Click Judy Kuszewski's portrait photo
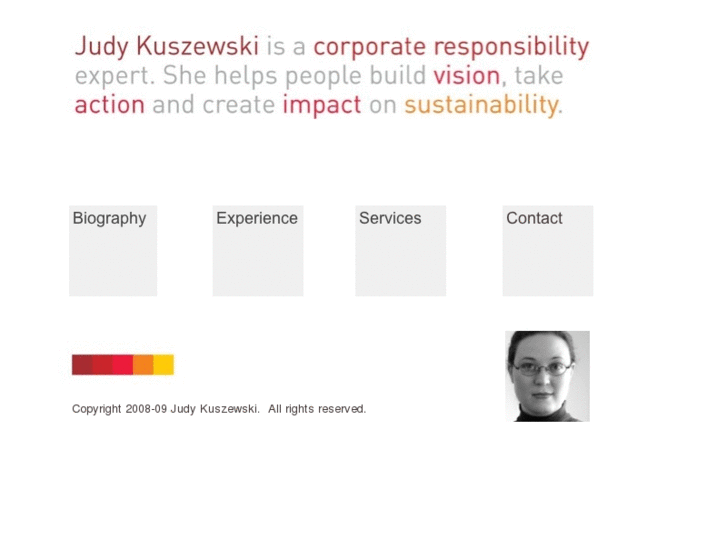727x545 pixels. (x=547, y=376)
